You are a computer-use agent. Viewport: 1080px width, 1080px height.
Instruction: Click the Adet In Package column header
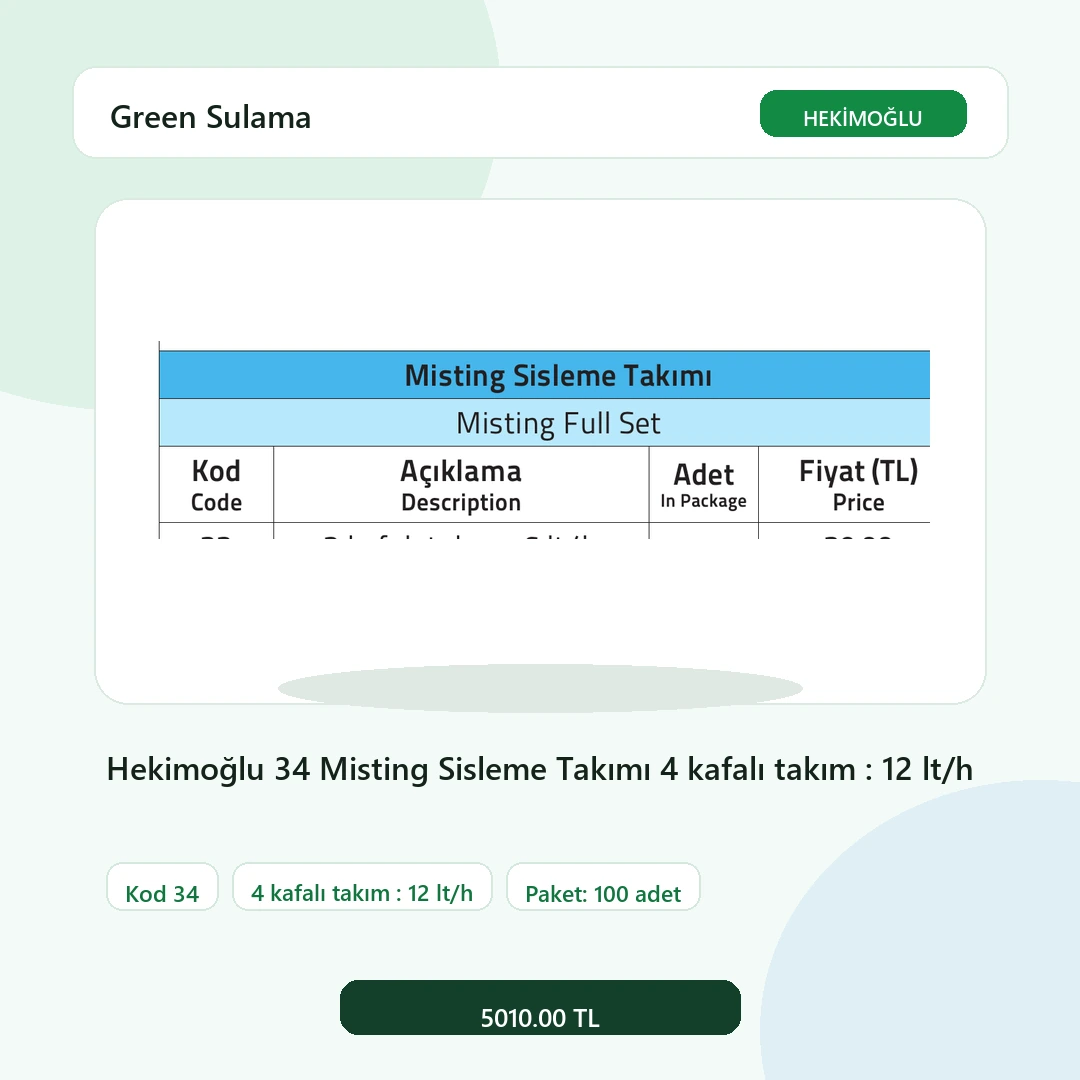click(703, 485)
